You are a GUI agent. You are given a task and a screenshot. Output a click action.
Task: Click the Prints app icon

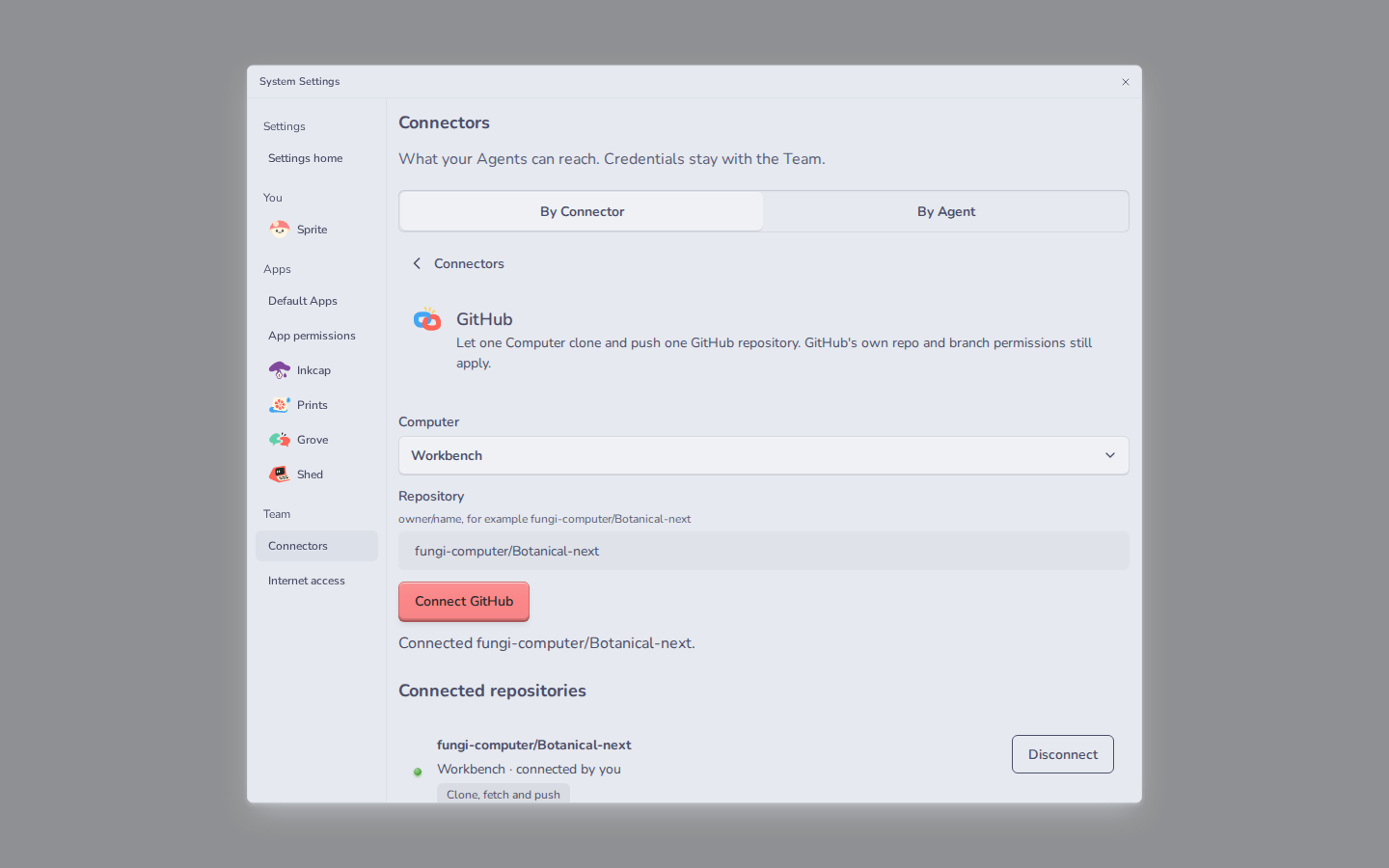click(280, 405)
